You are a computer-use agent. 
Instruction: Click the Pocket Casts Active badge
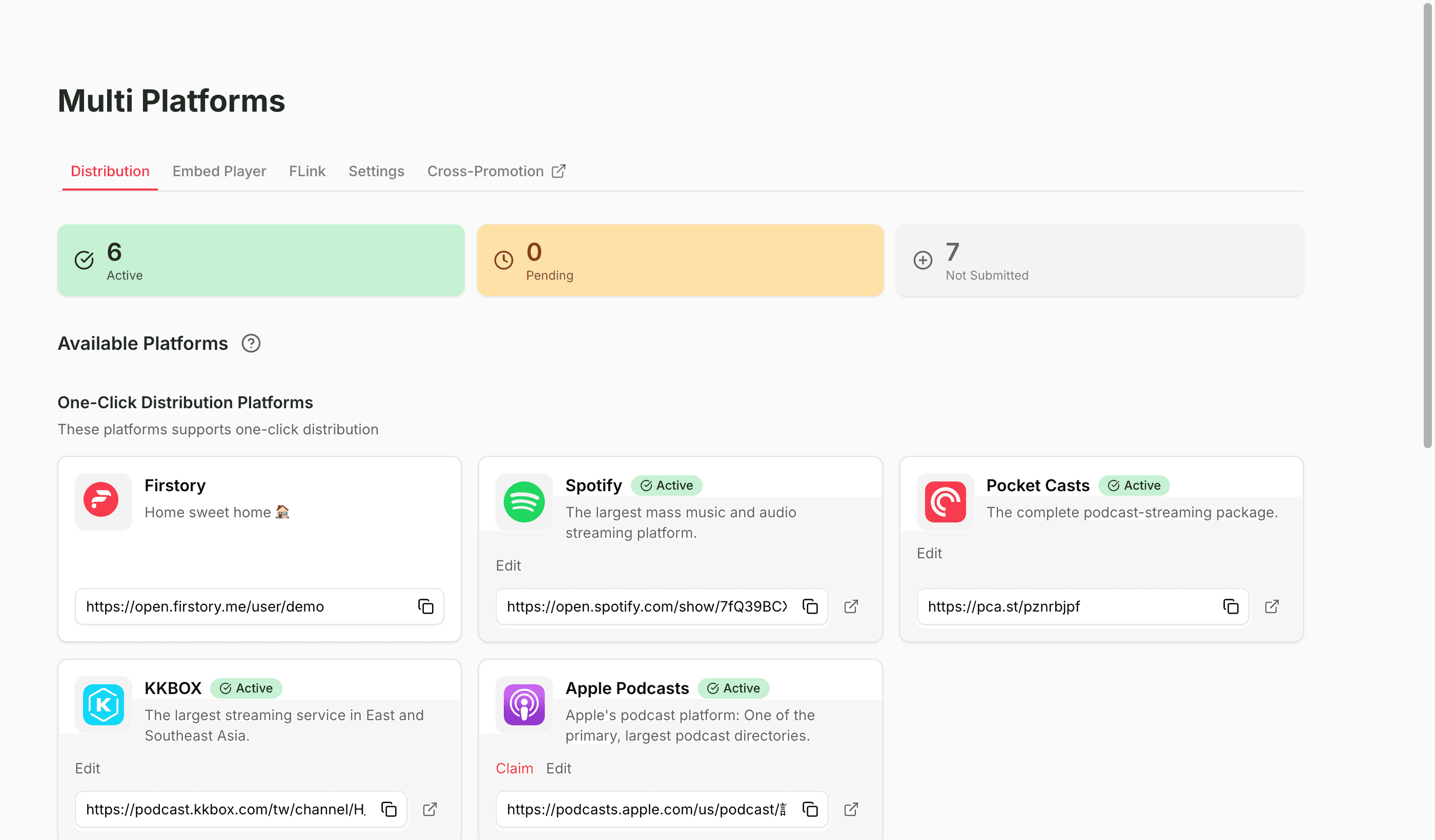click(x=1134, y=486)
